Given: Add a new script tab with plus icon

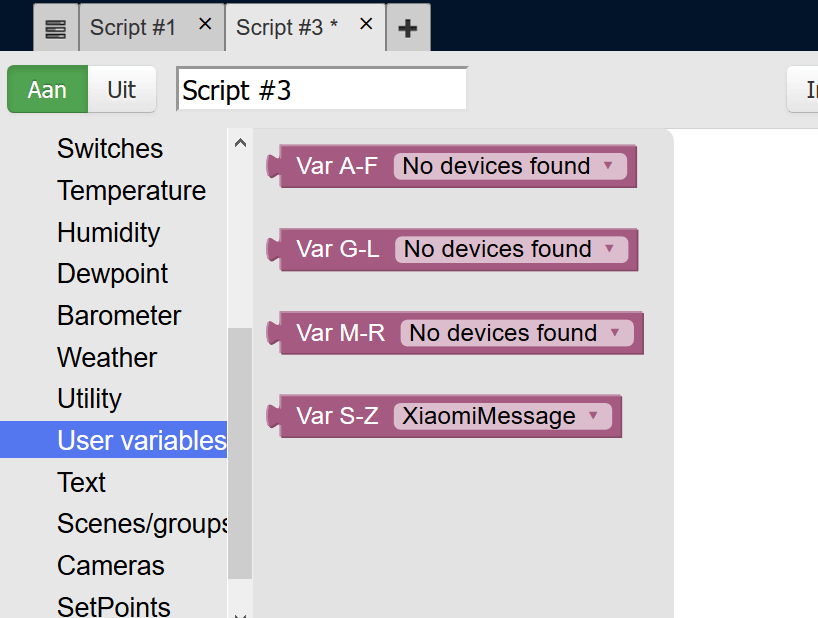Looking at the screenshot, I should tap(407, 29).
